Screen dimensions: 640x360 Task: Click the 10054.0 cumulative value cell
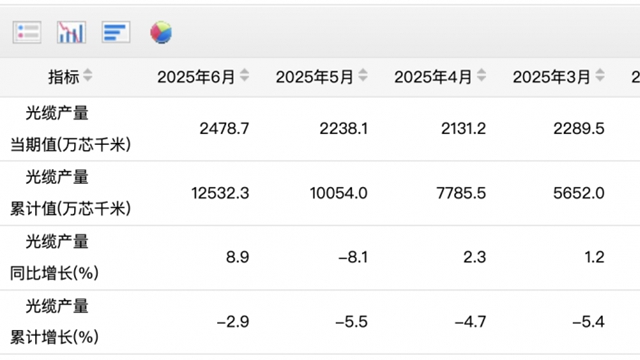tap(338, 193)
